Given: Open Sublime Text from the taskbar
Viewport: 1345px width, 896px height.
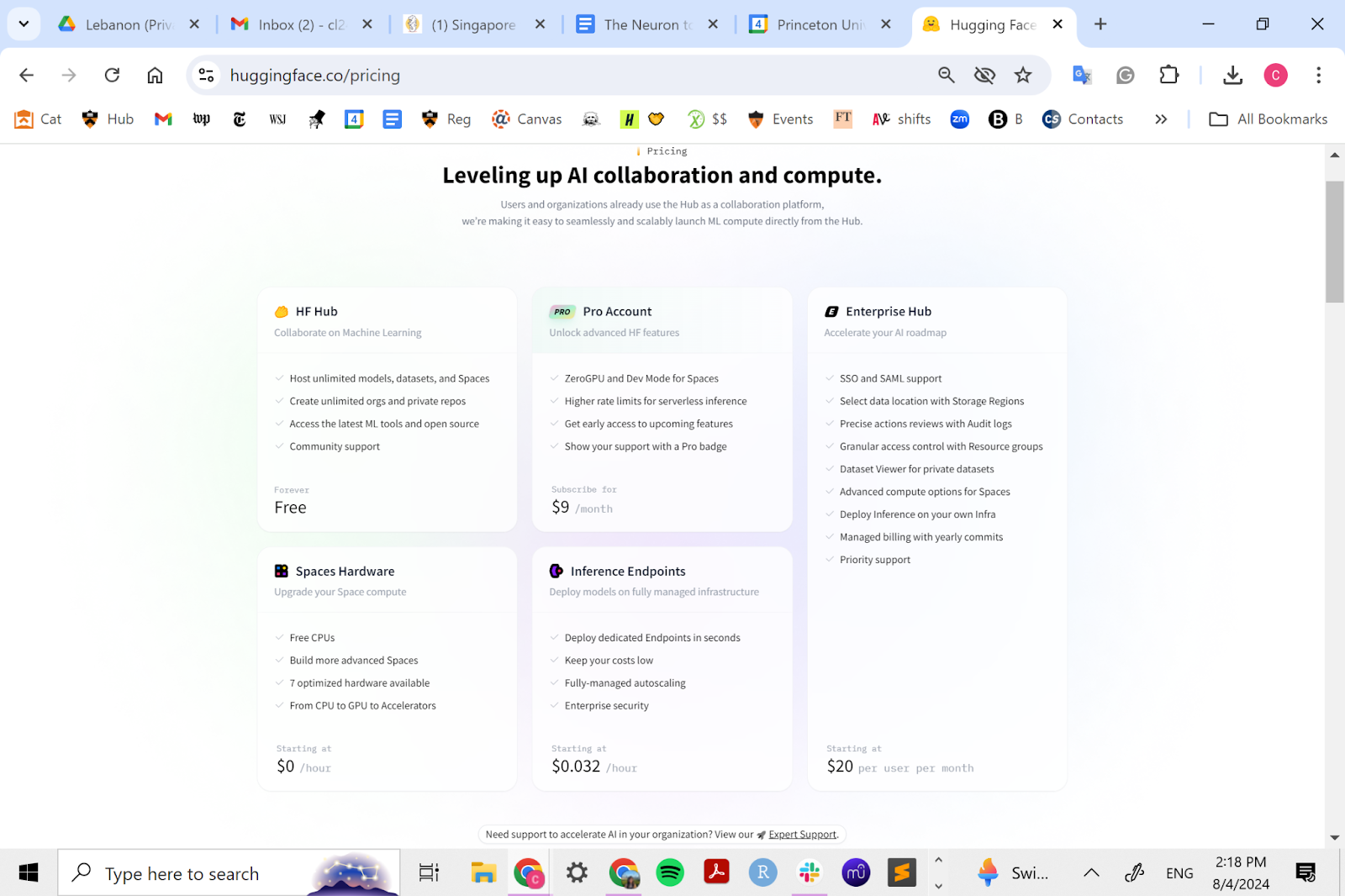Looking at the screenshot, I should pos(902,873).
